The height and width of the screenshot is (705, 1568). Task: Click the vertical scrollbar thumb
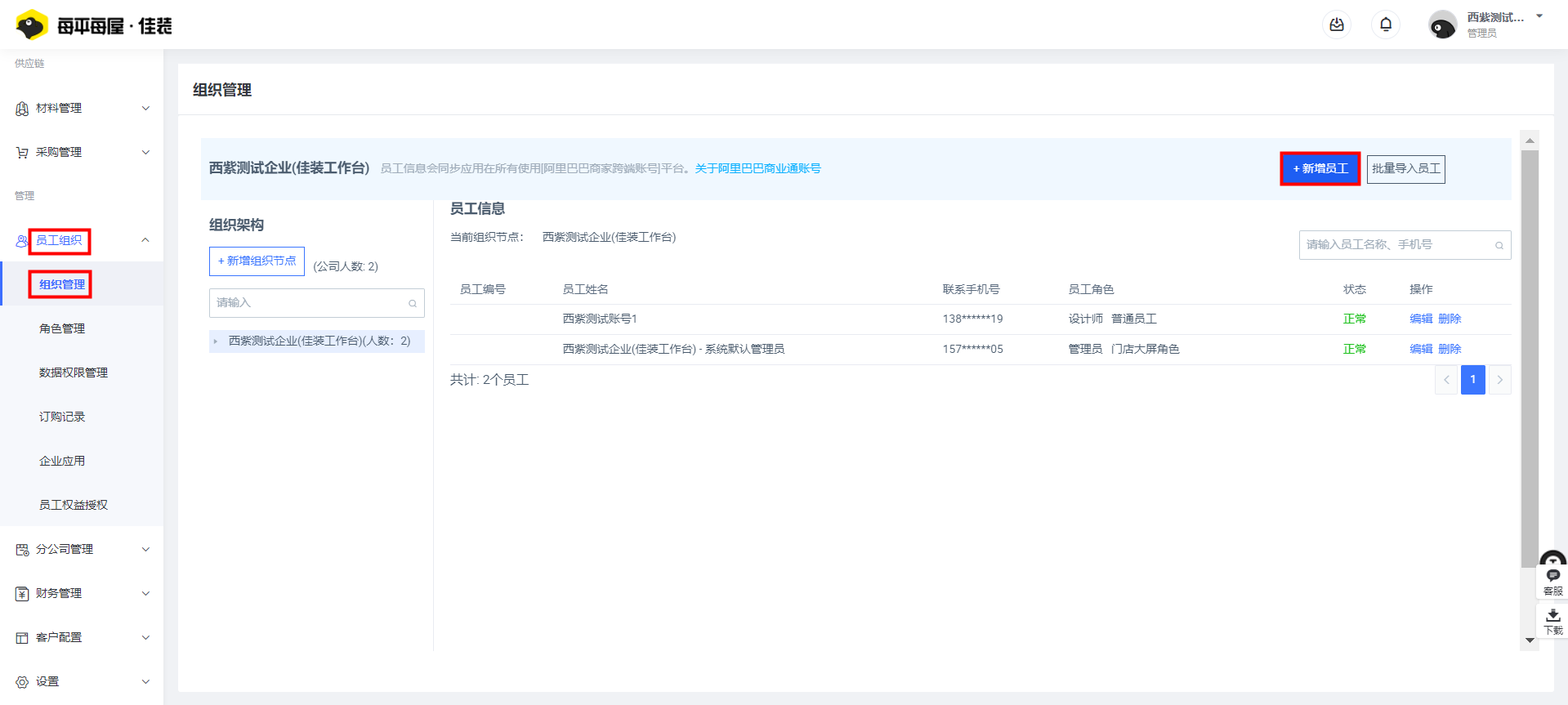[x=1530, y=358]
